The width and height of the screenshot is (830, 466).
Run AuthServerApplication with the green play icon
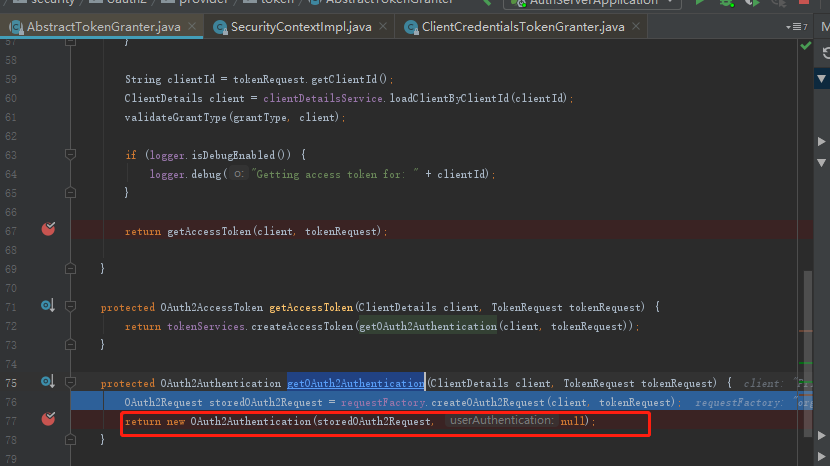pyautogui.click(x=700, y=2)
